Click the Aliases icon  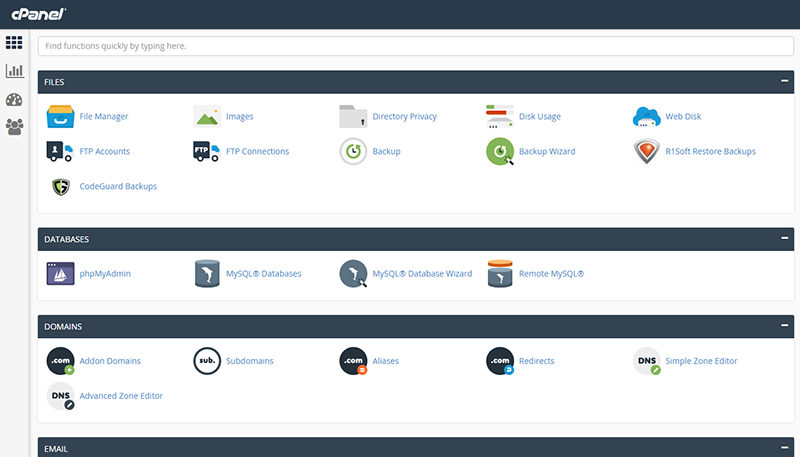tap(353, 361)
